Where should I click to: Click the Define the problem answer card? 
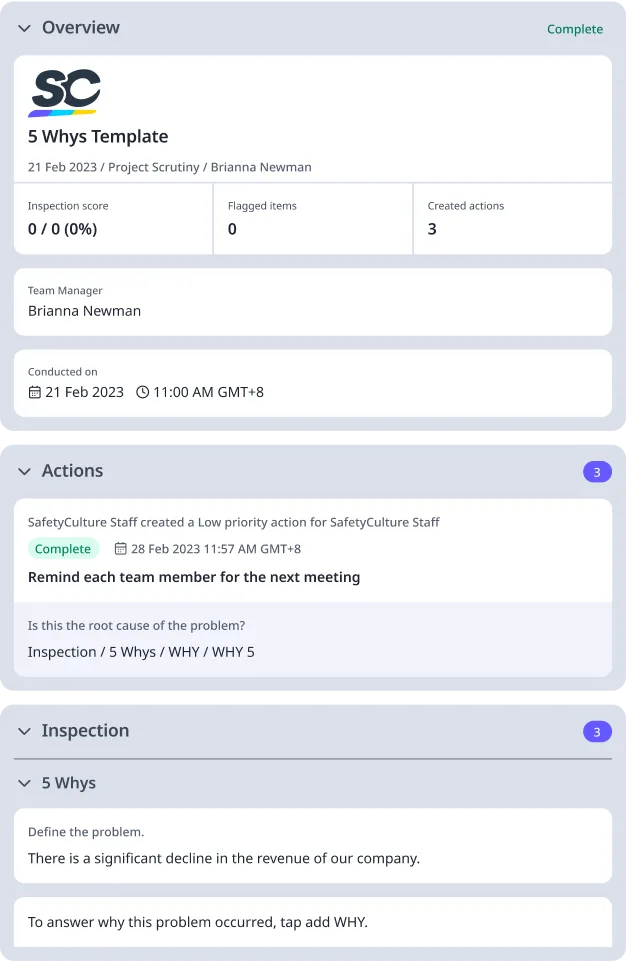pyautogui.click(x=312, y=846)
